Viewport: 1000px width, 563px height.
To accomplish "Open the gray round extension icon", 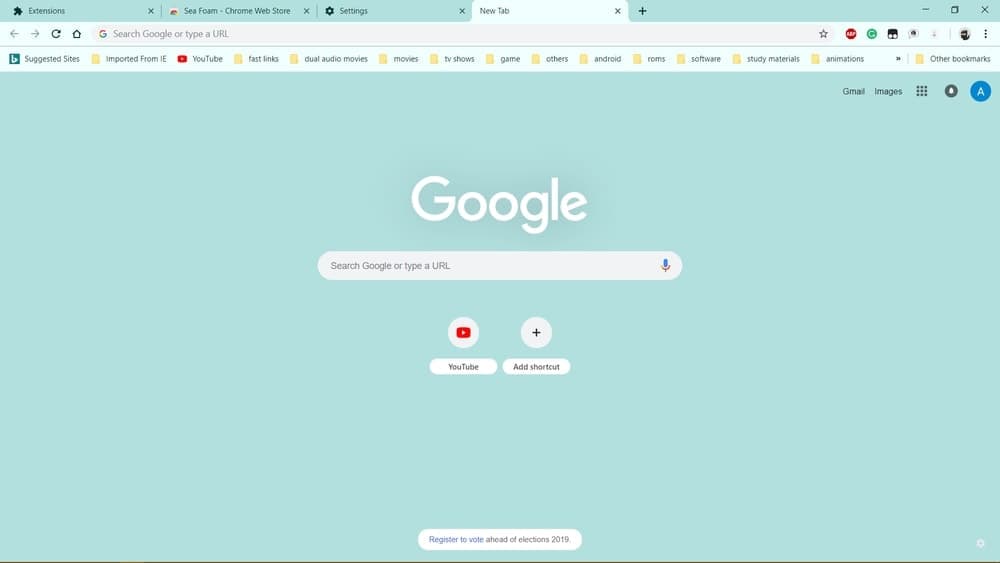I will [914, 34].
